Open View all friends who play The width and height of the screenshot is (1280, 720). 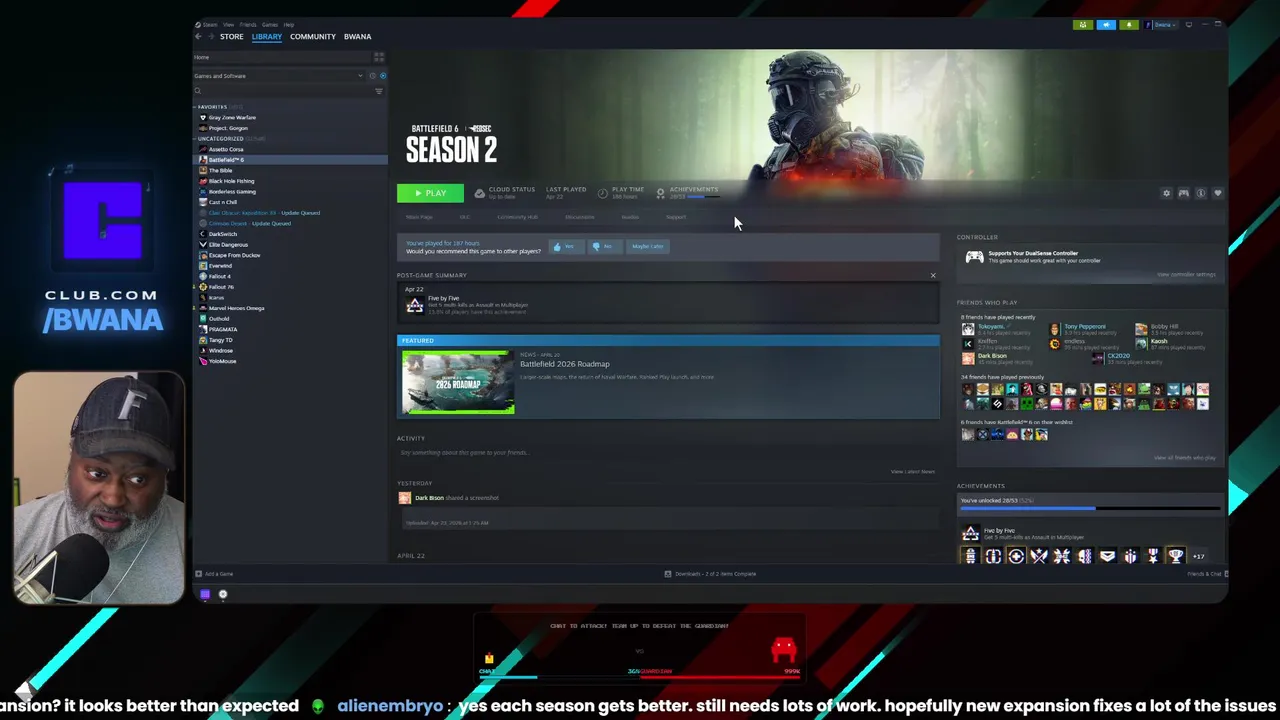click(x=1184, y=458)
